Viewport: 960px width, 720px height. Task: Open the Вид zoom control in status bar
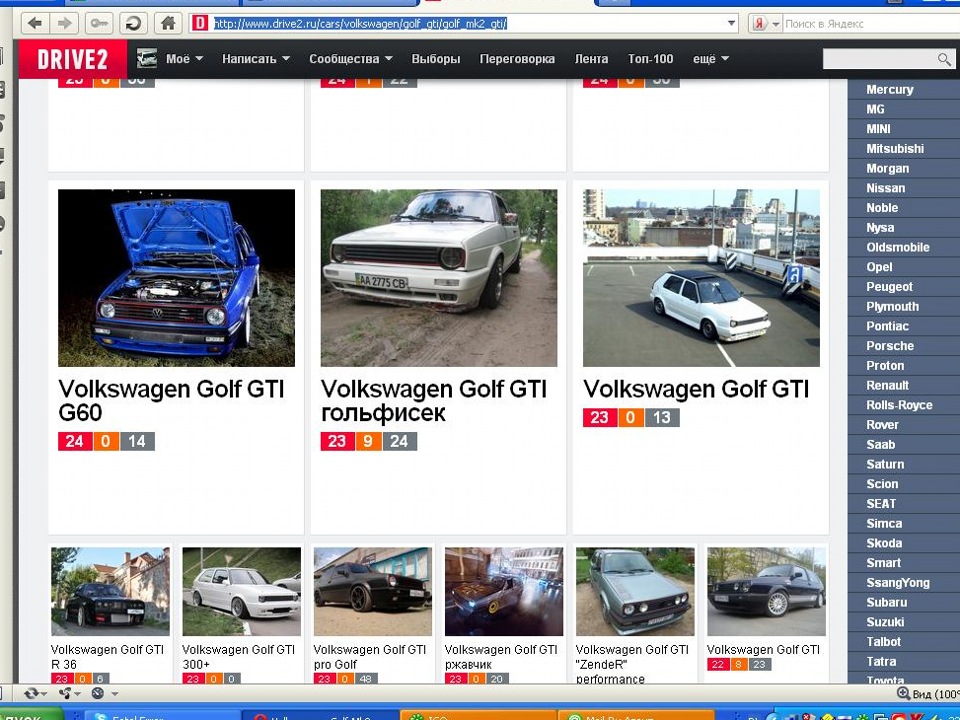[928, 694]
